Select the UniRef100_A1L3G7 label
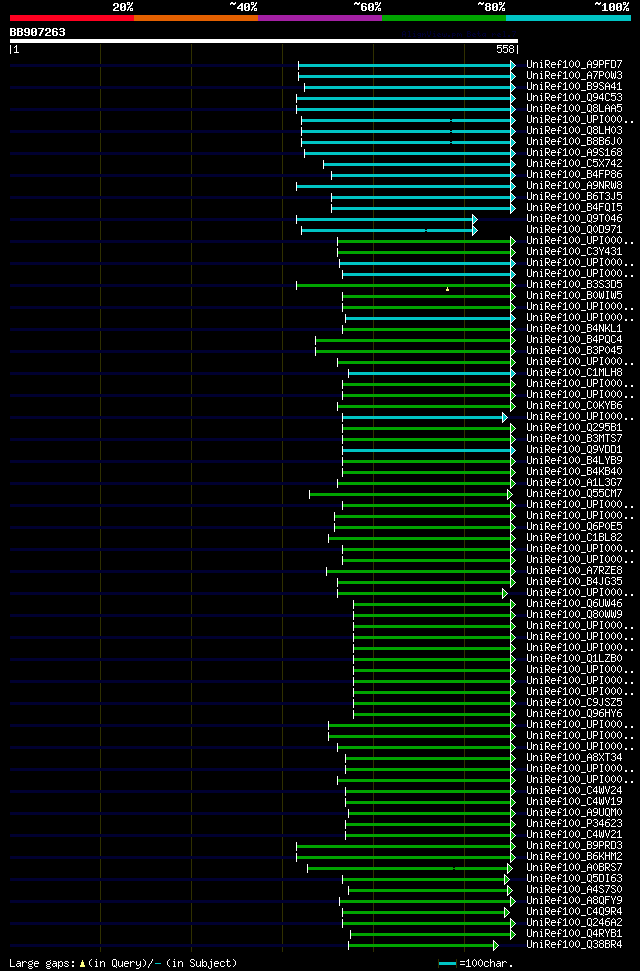The width and height of the screenshot is (640, 971). (x=574, y=483)
